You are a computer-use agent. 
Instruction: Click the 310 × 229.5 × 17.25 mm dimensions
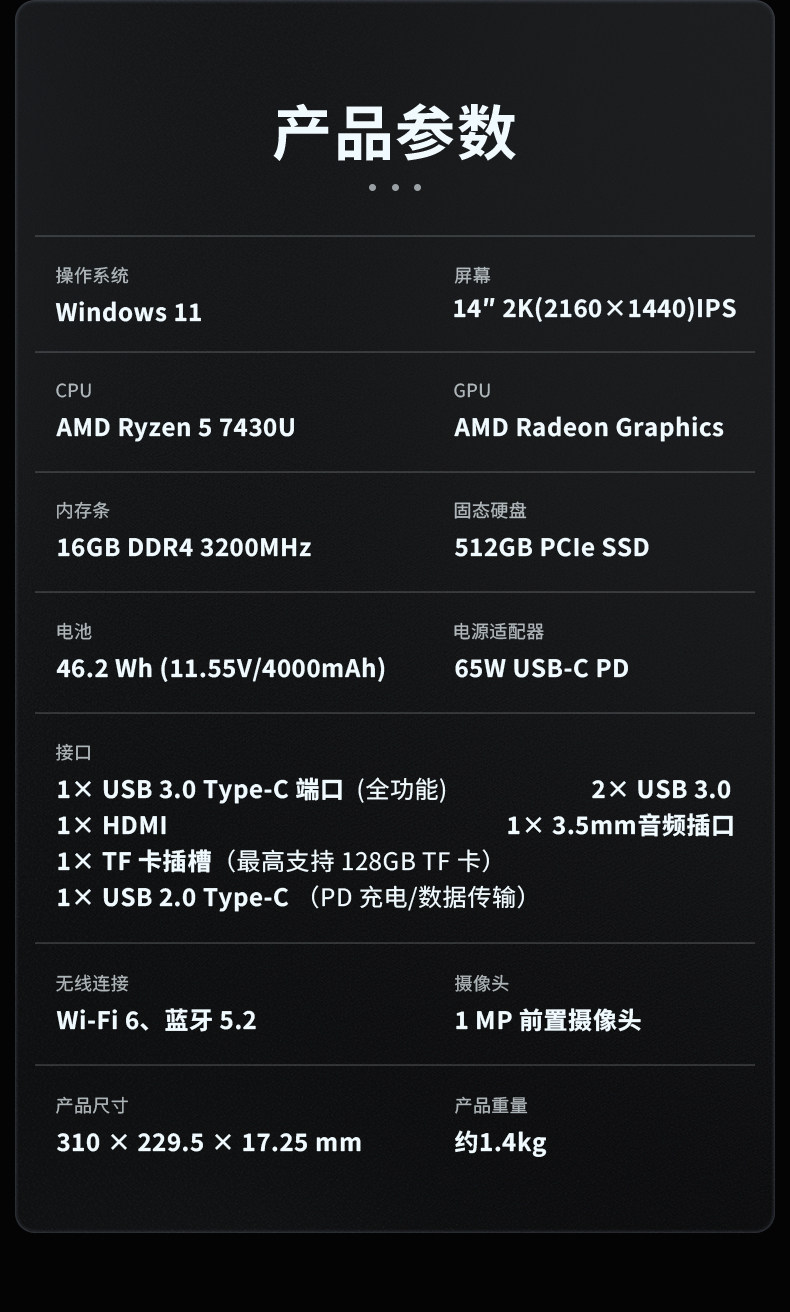(208, 1142)
